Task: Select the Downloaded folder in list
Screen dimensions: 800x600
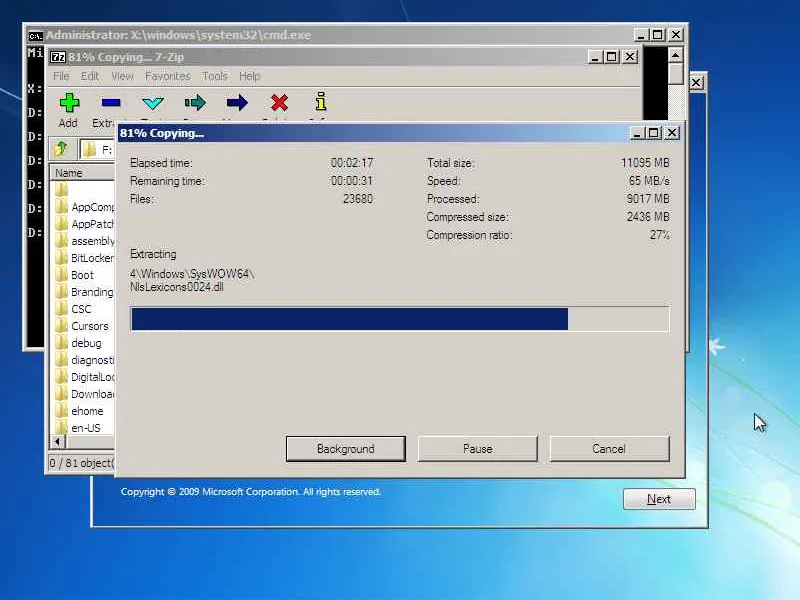Action: click(85, 394)
